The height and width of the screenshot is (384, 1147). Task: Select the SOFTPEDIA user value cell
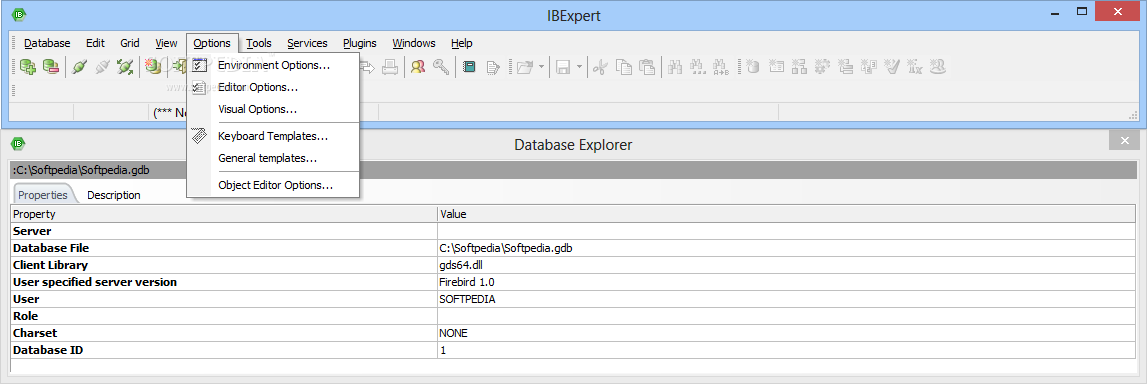pyautogui.click(x=786, y=299)
